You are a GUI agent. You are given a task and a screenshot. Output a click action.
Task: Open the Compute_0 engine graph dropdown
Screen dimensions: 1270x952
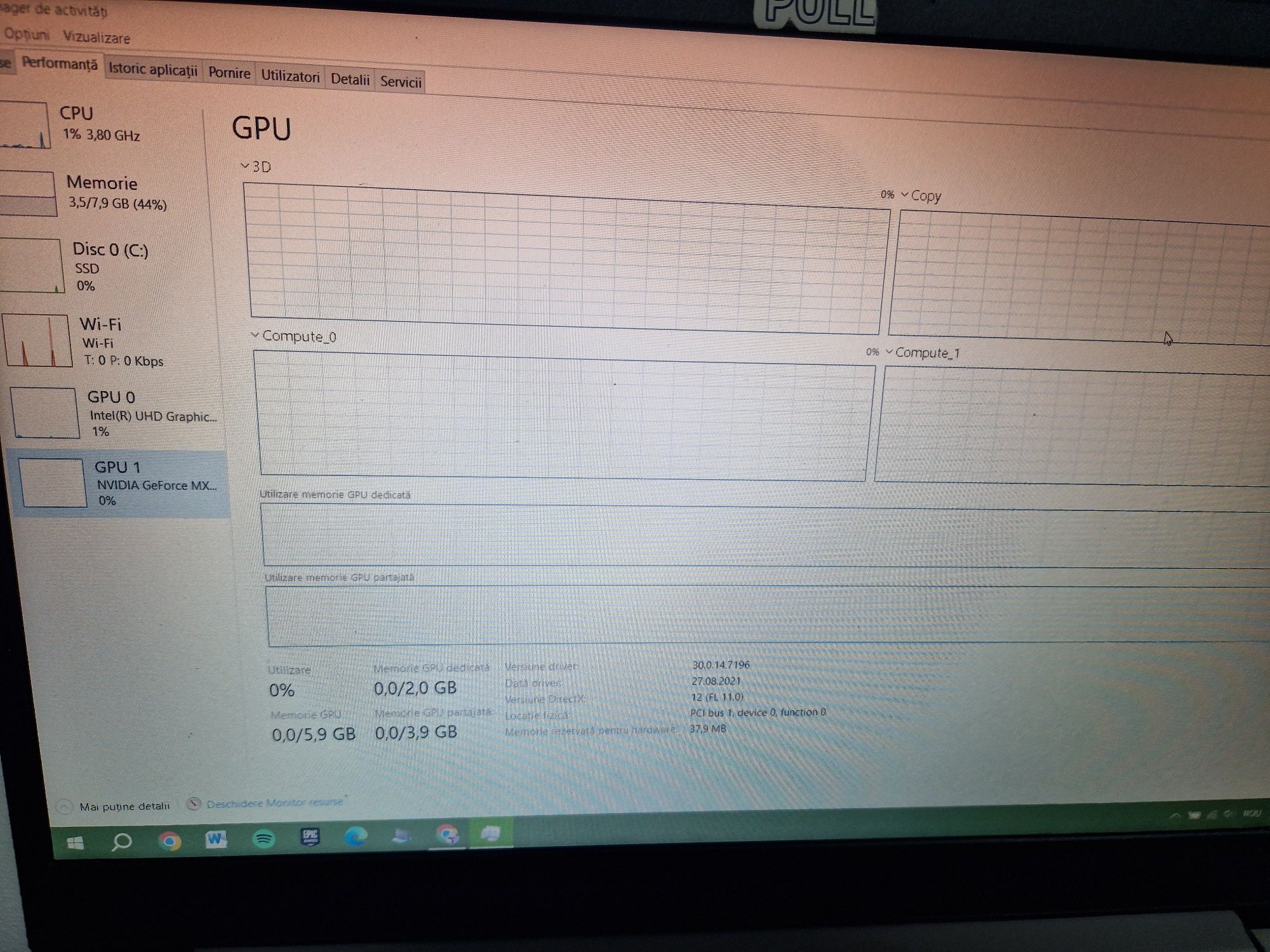(x=293, y=336)
